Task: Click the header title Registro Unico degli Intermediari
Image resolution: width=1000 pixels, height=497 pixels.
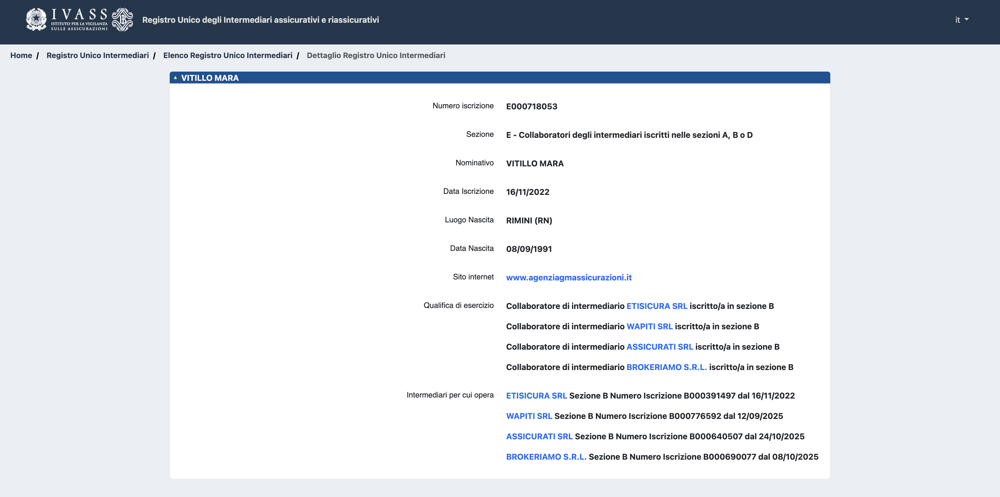Action: click(260, 20)
